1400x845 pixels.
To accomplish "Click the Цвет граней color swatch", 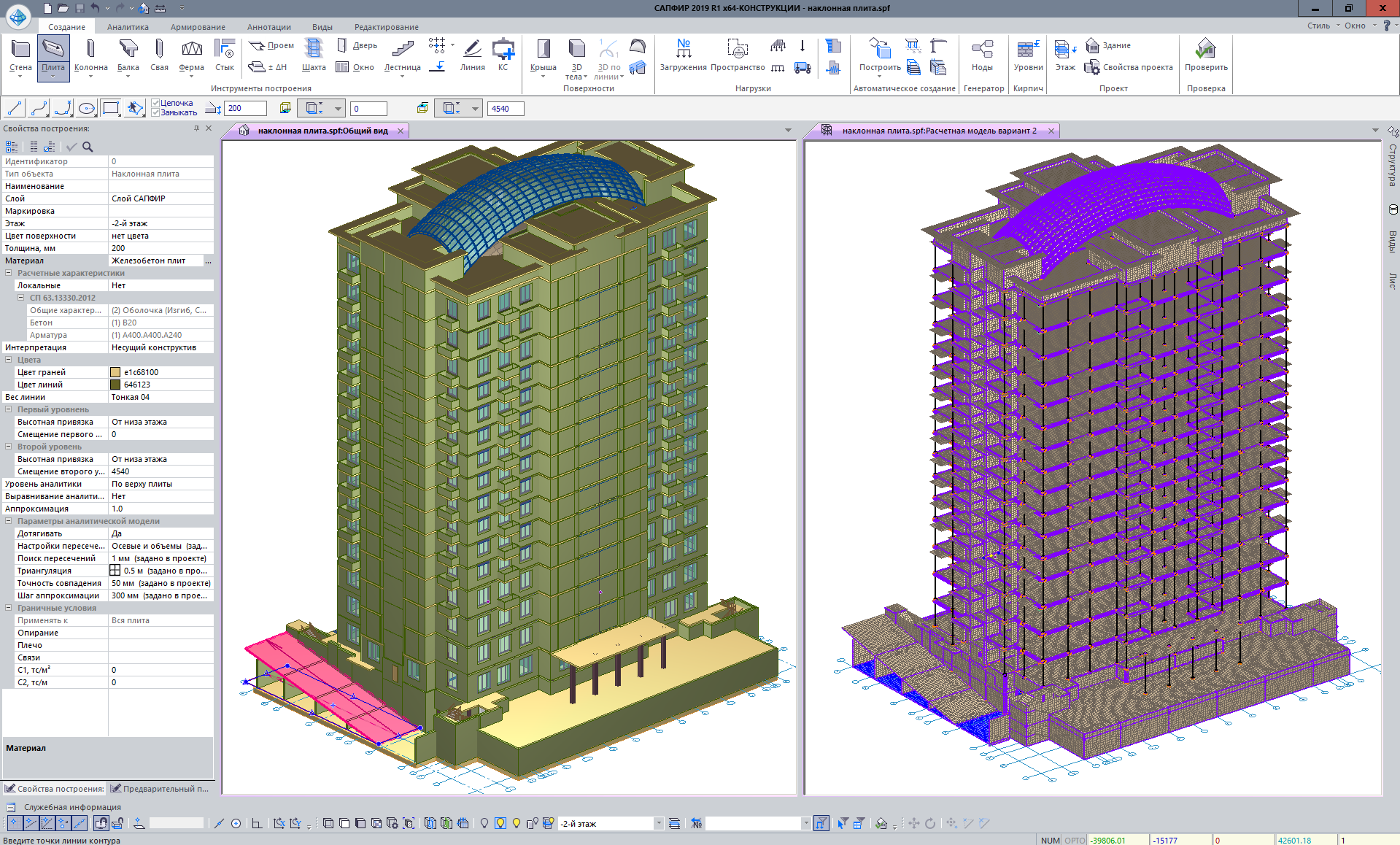I will (115, 372).
